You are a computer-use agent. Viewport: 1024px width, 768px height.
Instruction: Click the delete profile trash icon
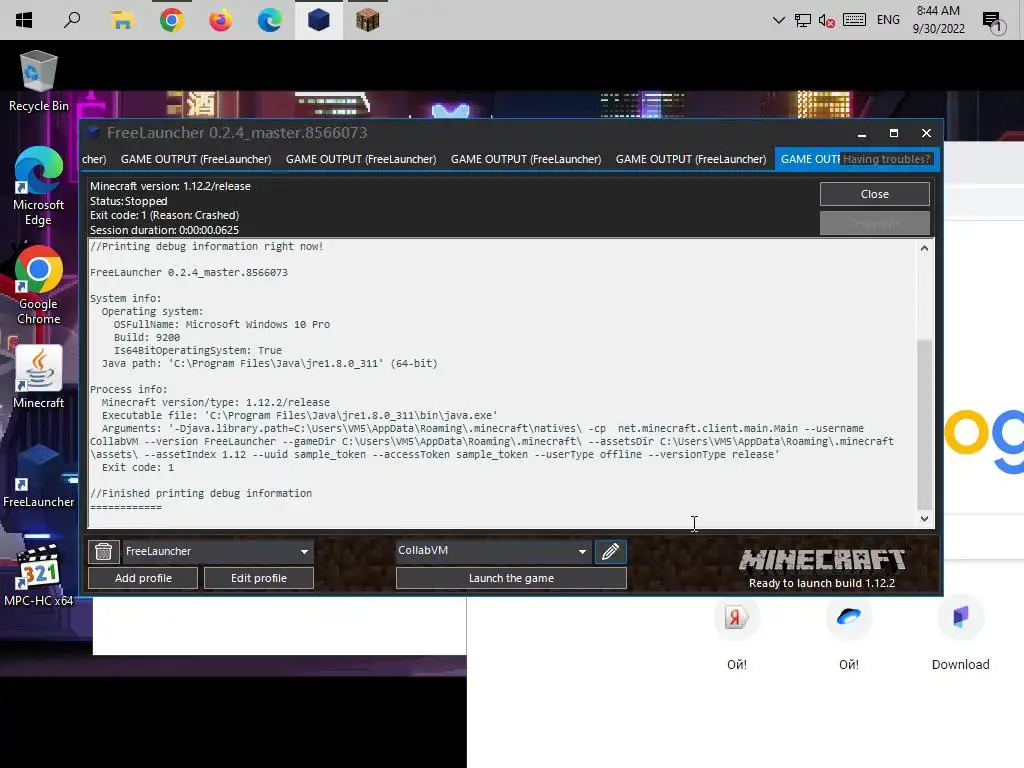pyautogui.click(x=104, y=552)
